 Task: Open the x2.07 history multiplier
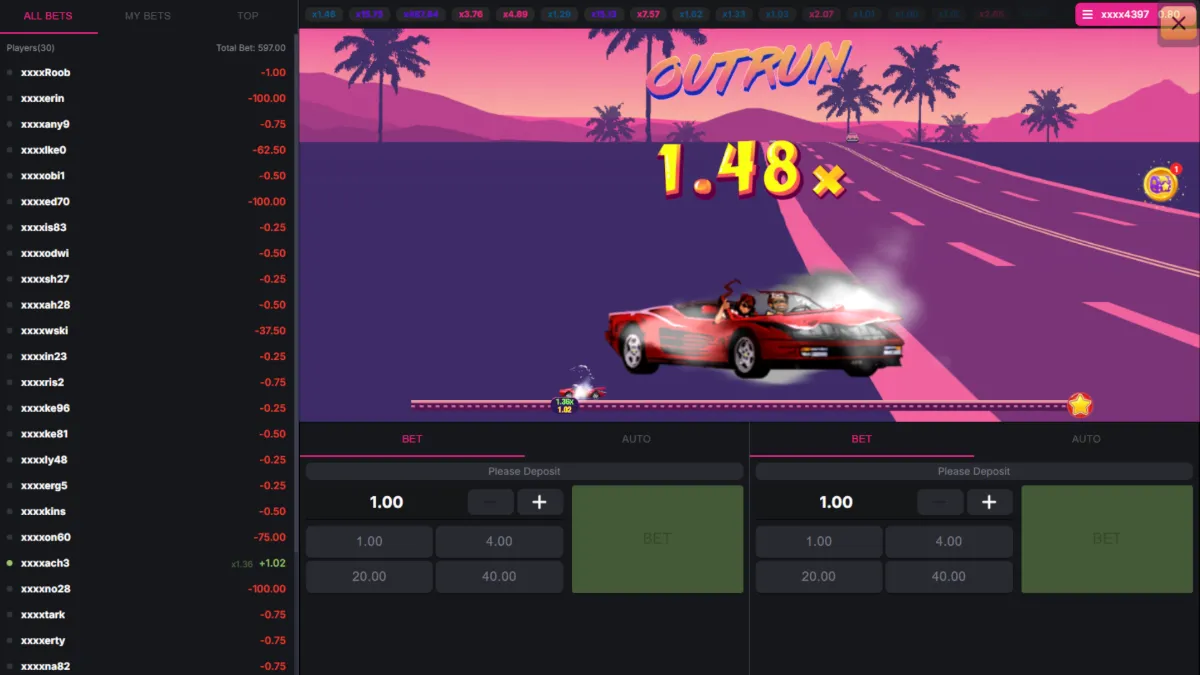pos(821,15)
